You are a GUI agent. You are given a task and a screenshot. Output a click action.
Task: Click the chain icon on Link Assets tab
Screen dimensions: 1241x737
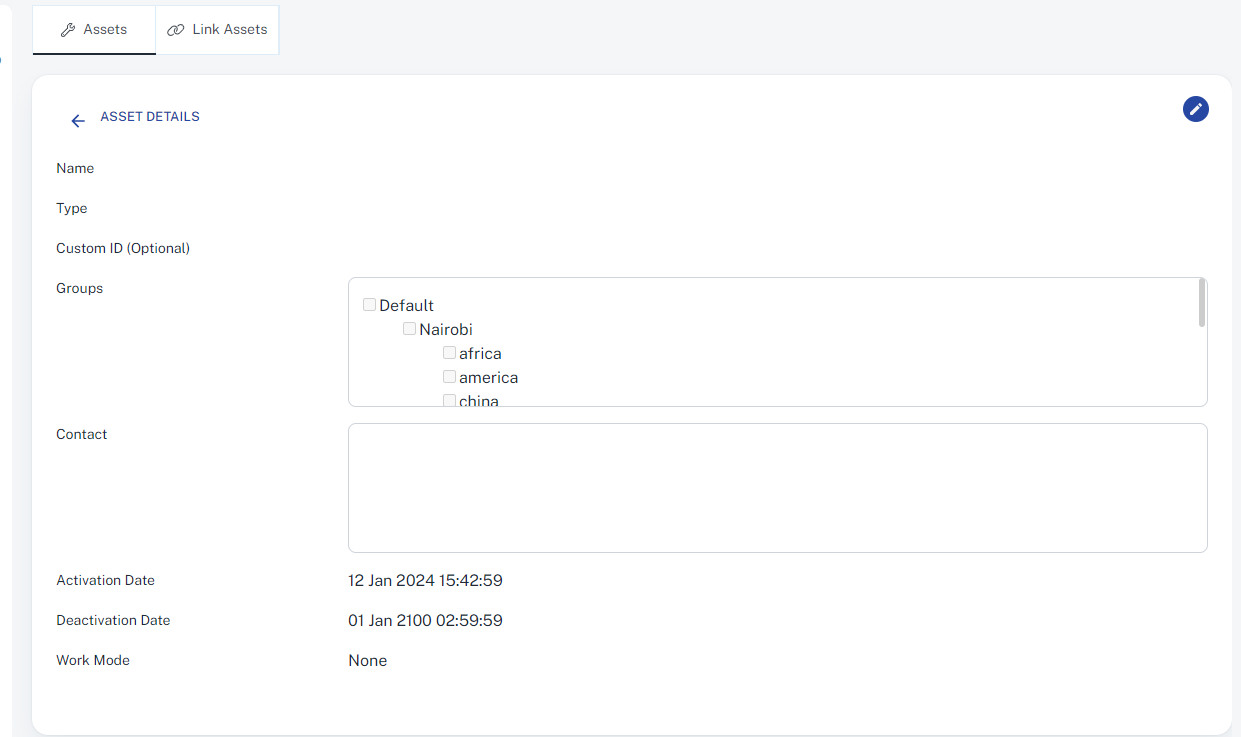click(x=176, y=30)
